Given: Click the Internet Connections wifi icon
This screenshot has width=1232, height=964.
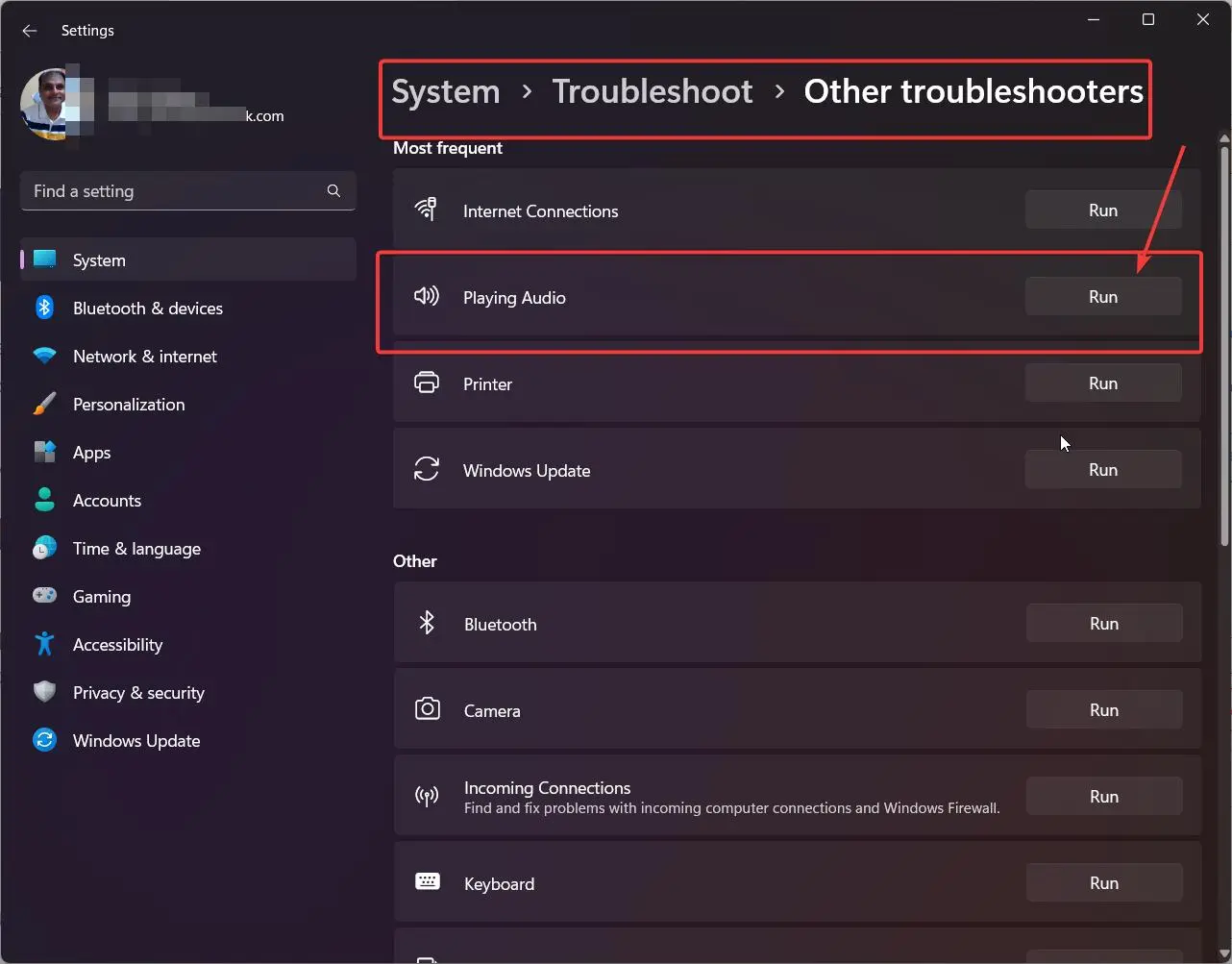Looking at the screenshot, I should click(x=426, y=210).
